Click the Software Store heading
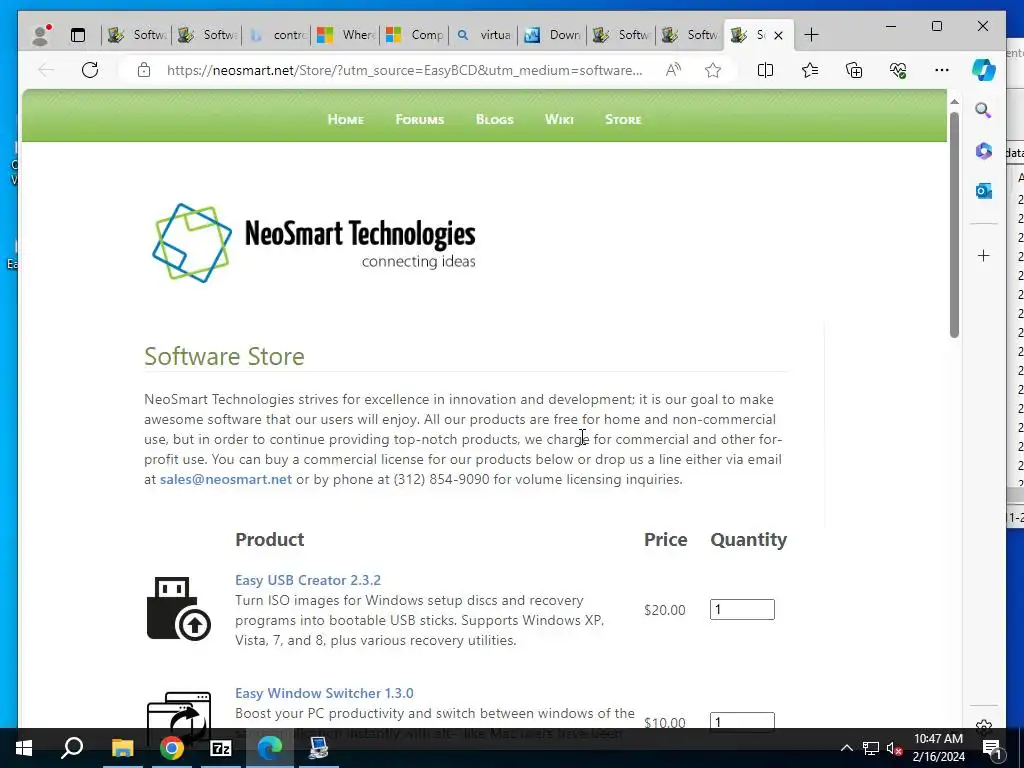This screenshot has height=768, width=1024. pyautogui.click(x=224, y=357)
